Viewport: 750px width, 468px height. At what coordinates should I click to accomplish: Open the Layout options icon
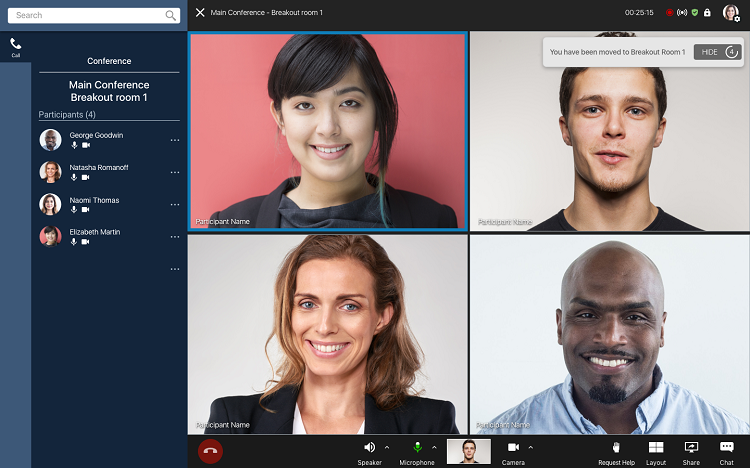coord(656,447)
